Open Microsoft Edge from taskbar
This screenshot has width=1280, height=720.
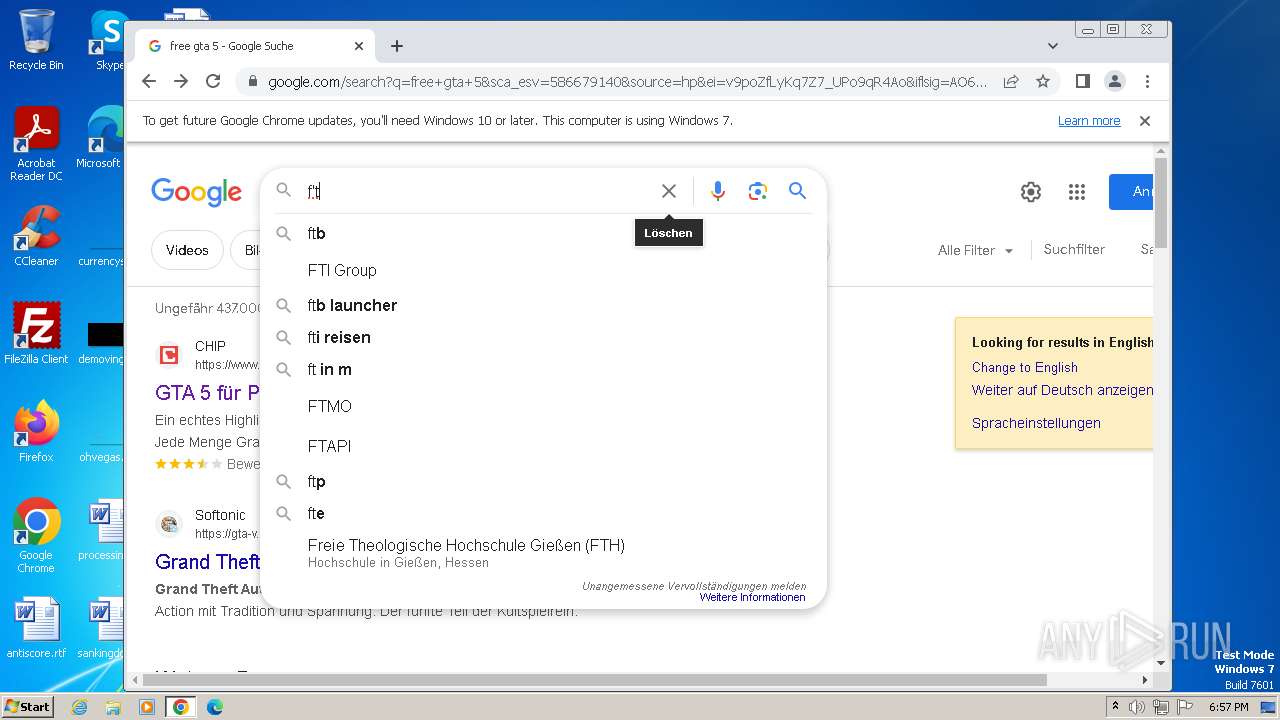pyautogui.click(x=215, y=707)
